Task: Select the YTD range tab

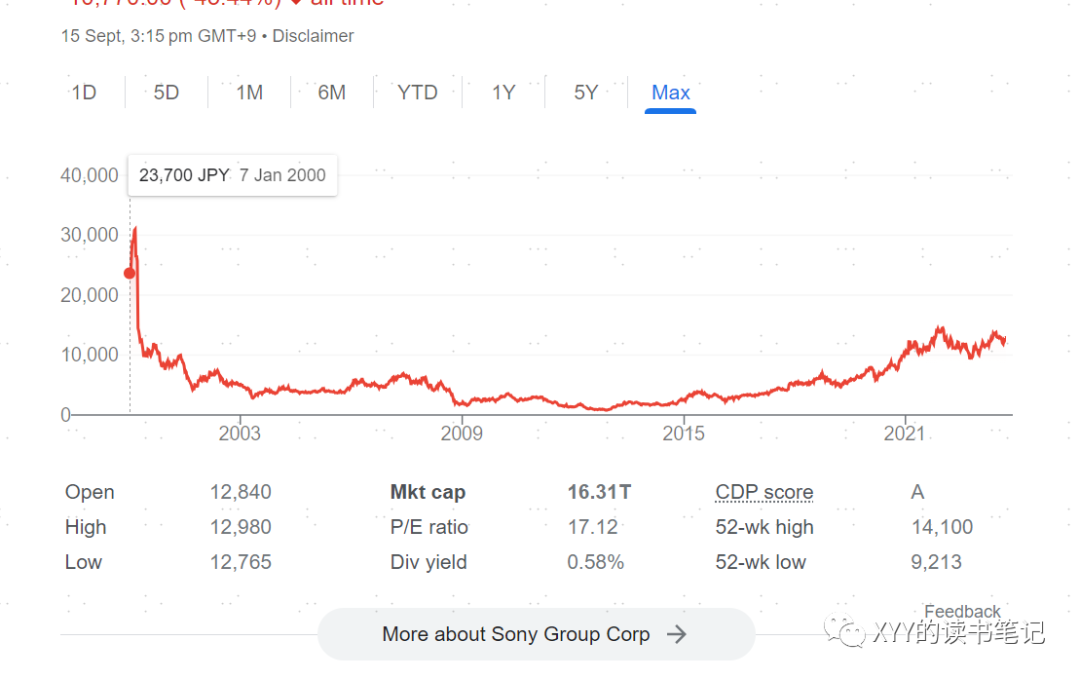Action: point(417,93)
